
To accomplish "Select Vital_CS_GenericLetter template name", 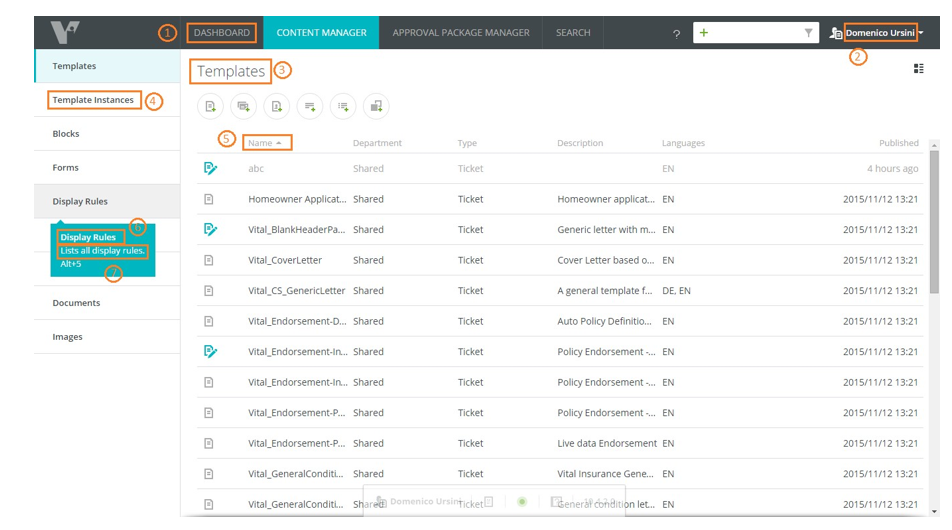I will pyautogui.click(x=296, y=291).
